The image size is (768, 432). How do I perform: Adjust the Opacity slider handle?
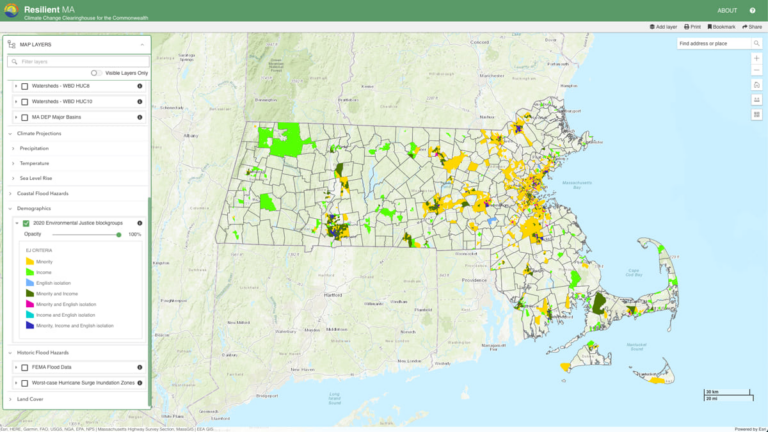pos(119,235)
